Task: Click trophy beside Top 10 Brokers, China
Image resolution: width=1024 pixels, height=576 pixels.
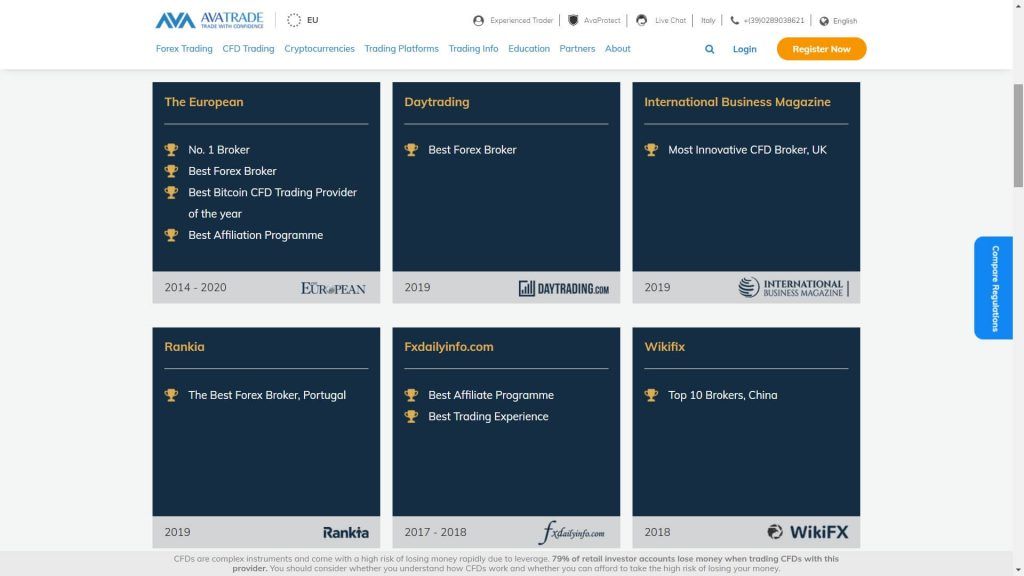Action: 651,395
